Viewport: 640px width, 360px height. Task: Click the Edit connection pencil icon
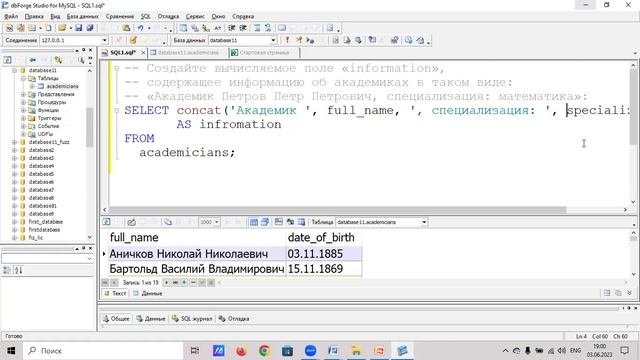coord(133,40)
